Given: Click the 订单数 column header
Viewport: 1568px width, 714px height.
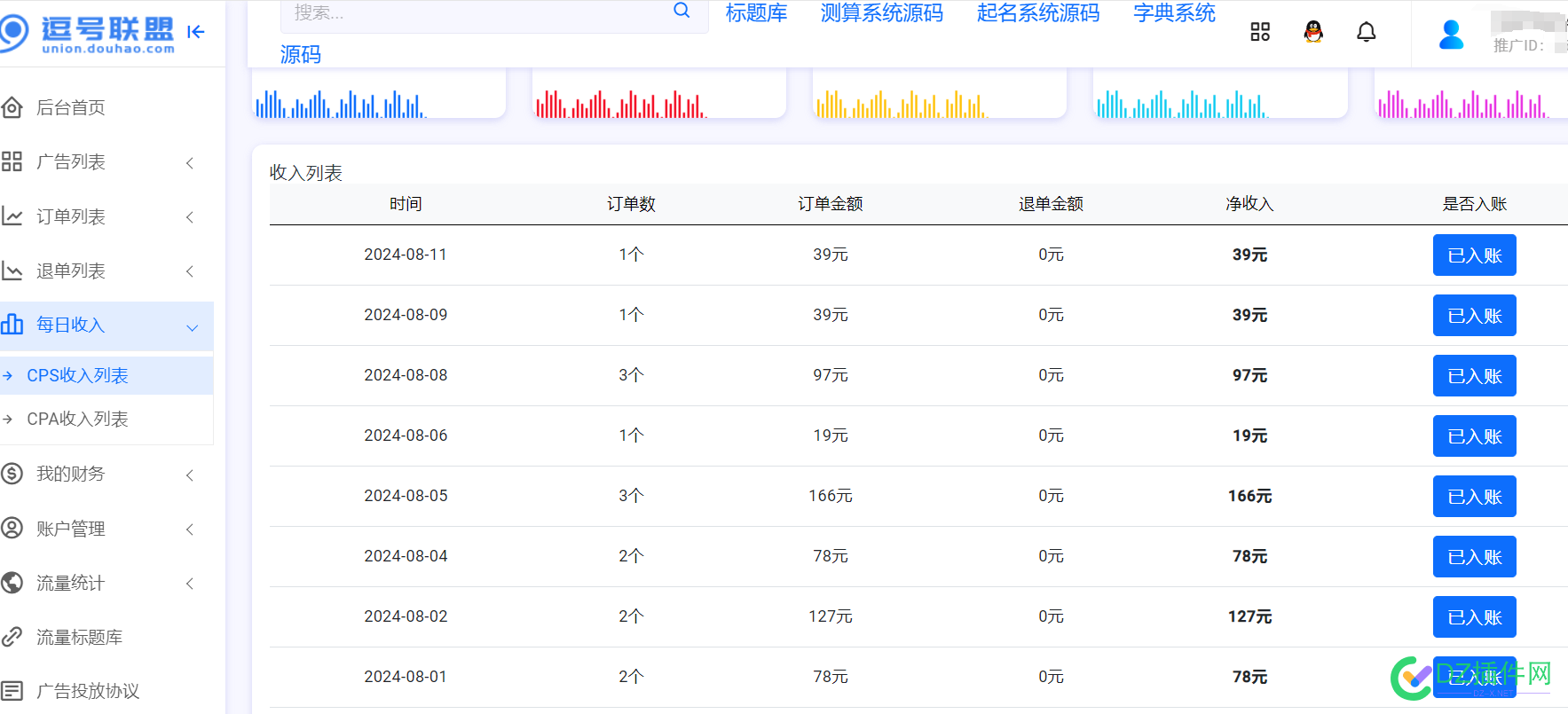Looking at the screenshot, I should (631, 204).
